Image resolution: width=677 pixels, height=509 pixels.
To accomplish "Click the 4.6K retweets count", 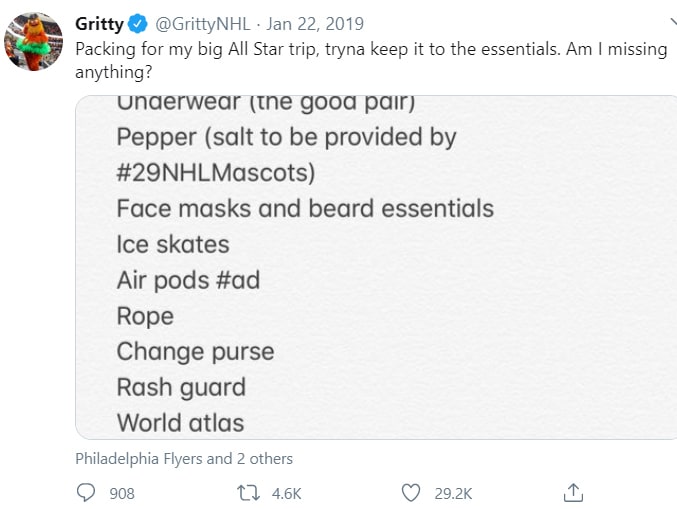I will click(286, 493).
